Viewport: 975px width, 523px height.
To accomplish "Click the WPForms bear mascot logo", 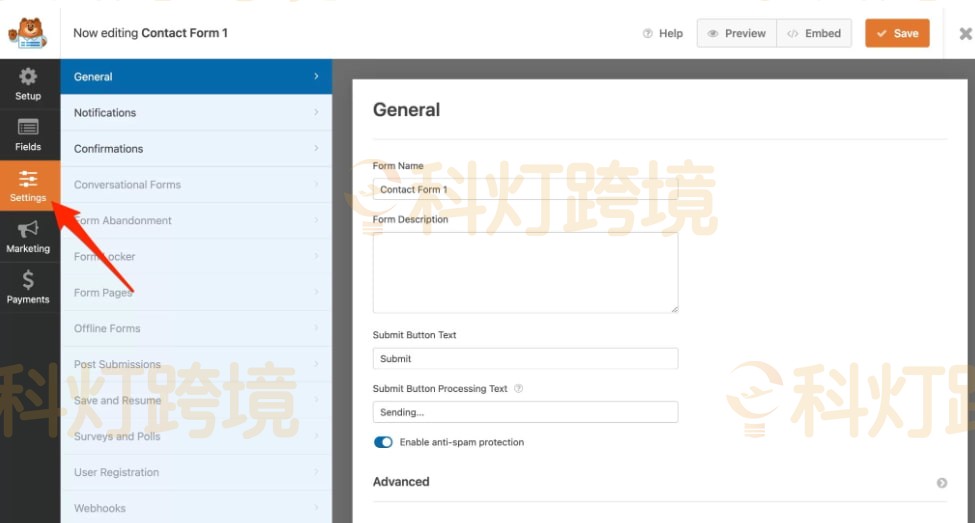I will (27, 32).
